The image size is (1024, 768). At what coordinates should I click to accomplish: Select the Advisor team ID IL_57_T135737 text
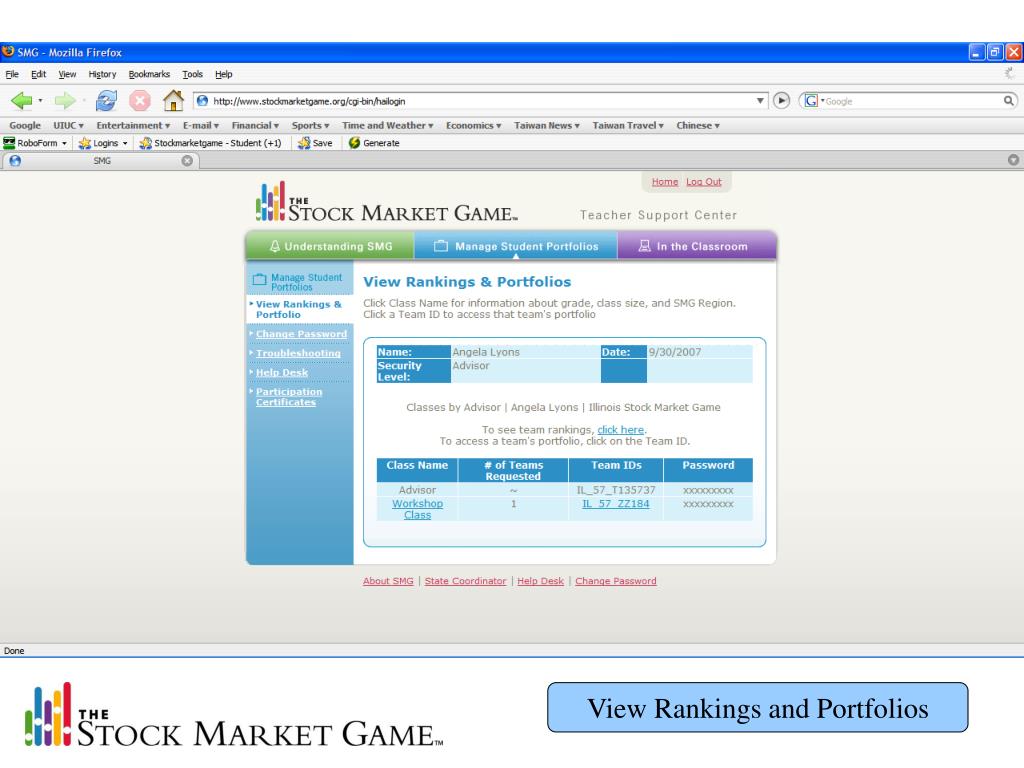[616, 490]
